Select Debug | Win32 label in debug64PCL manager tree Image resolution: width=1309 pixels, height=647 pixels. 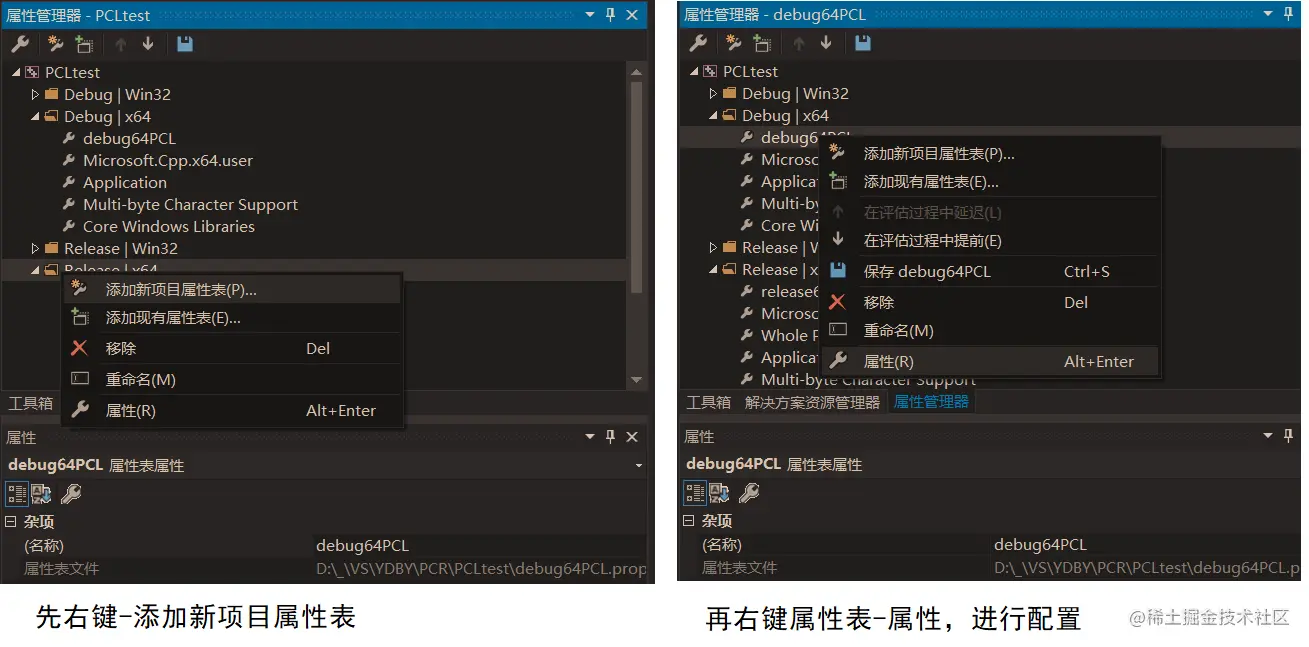pos(795,93)
